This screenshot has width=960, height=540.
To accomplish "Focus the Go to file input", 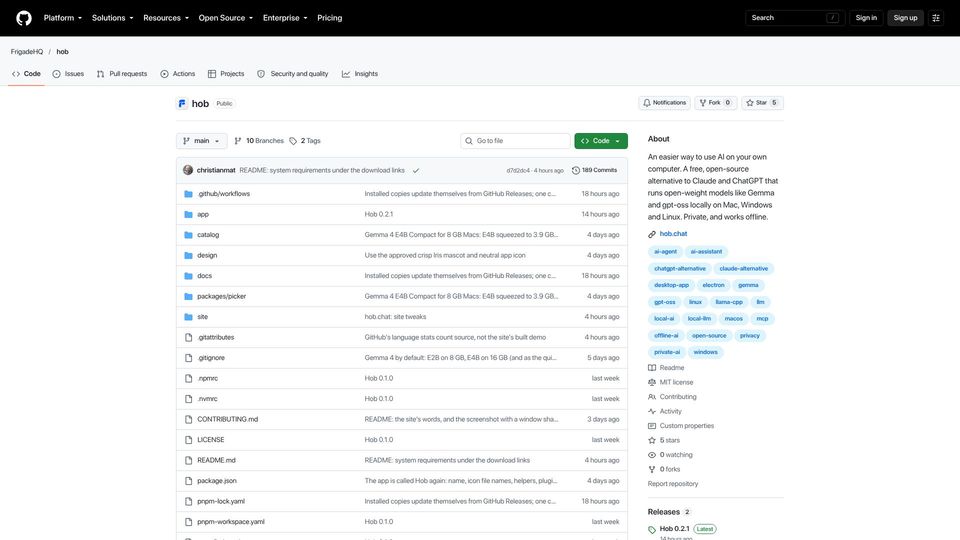I will 515,141.
